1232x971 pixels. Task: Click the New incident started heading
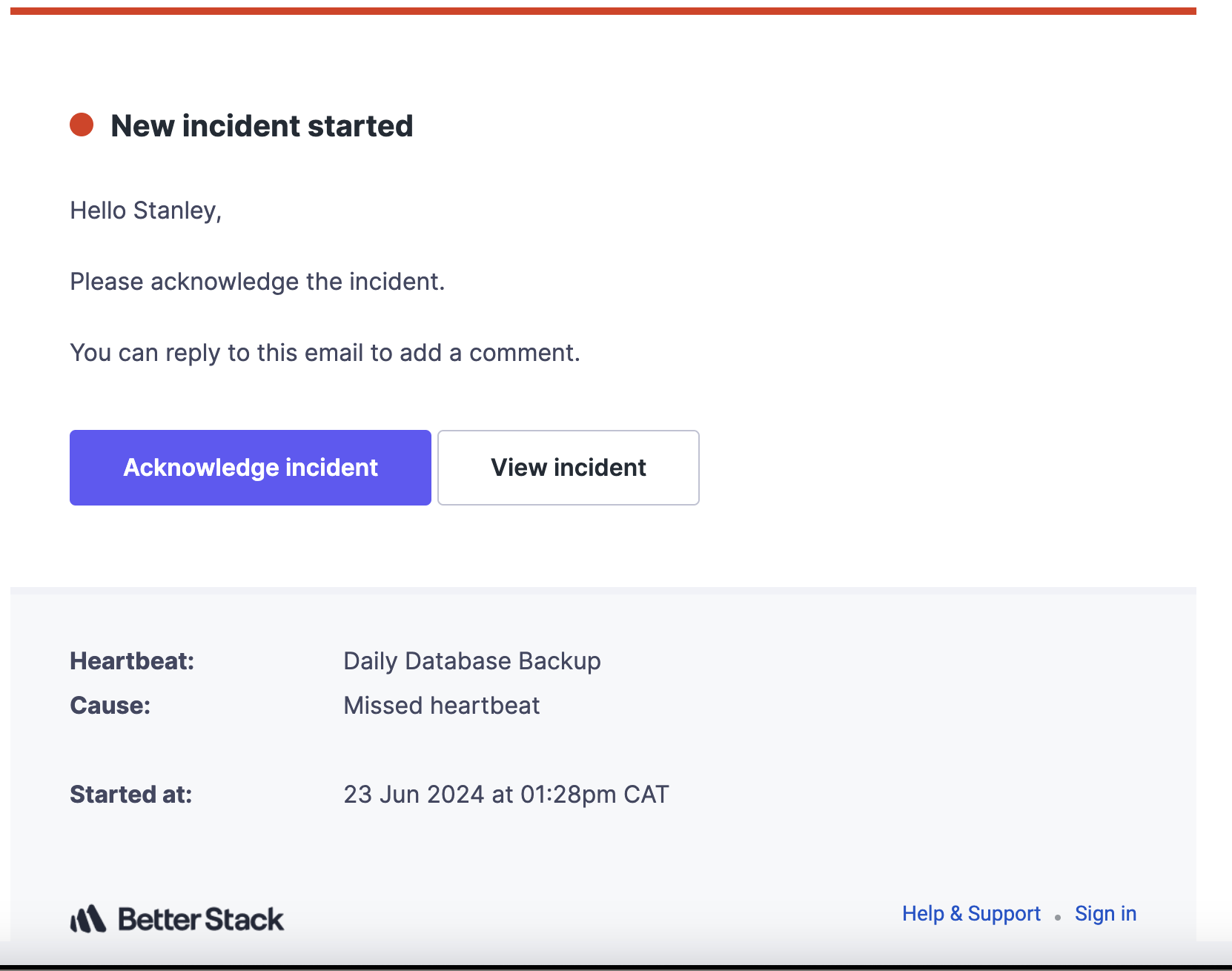262,126
